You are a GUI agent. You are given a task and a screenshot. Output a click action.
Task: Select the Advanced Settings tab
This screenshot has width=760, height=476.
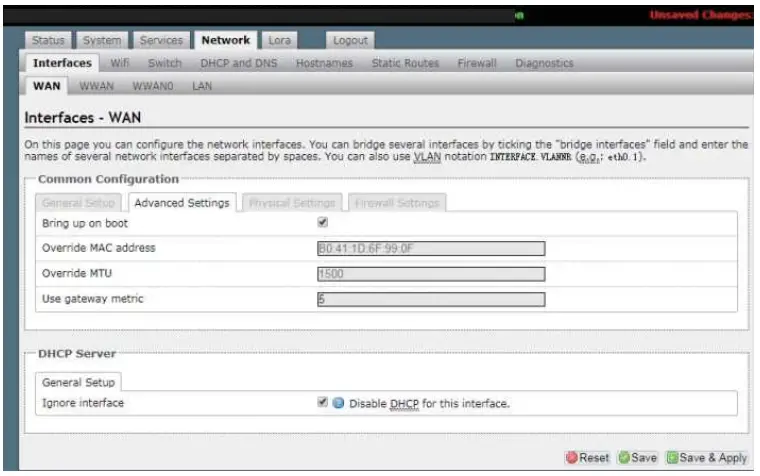182,203
